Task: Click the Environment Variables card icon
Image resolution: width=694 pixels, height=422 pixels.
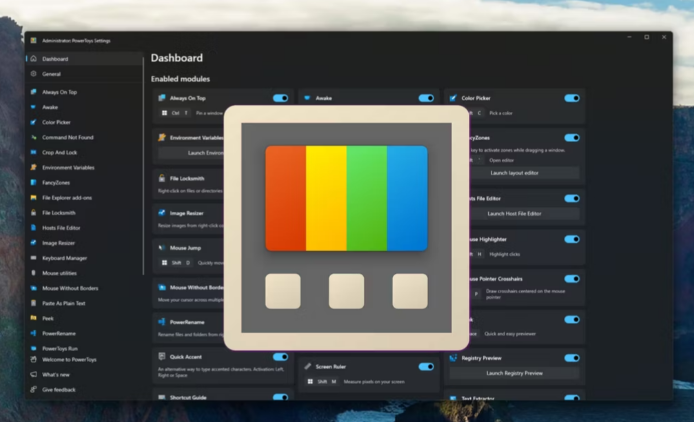Action: click(162, 137)
